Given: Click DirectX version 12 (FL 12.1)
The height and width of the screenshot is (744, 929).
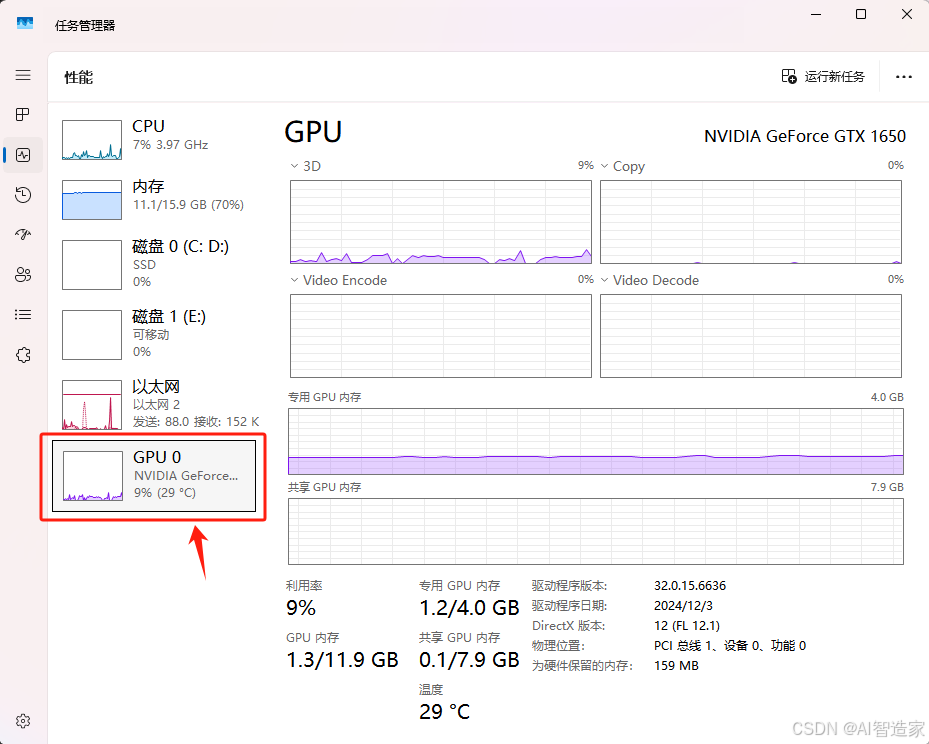Looking at the screenshot, I should coord(687,626).
